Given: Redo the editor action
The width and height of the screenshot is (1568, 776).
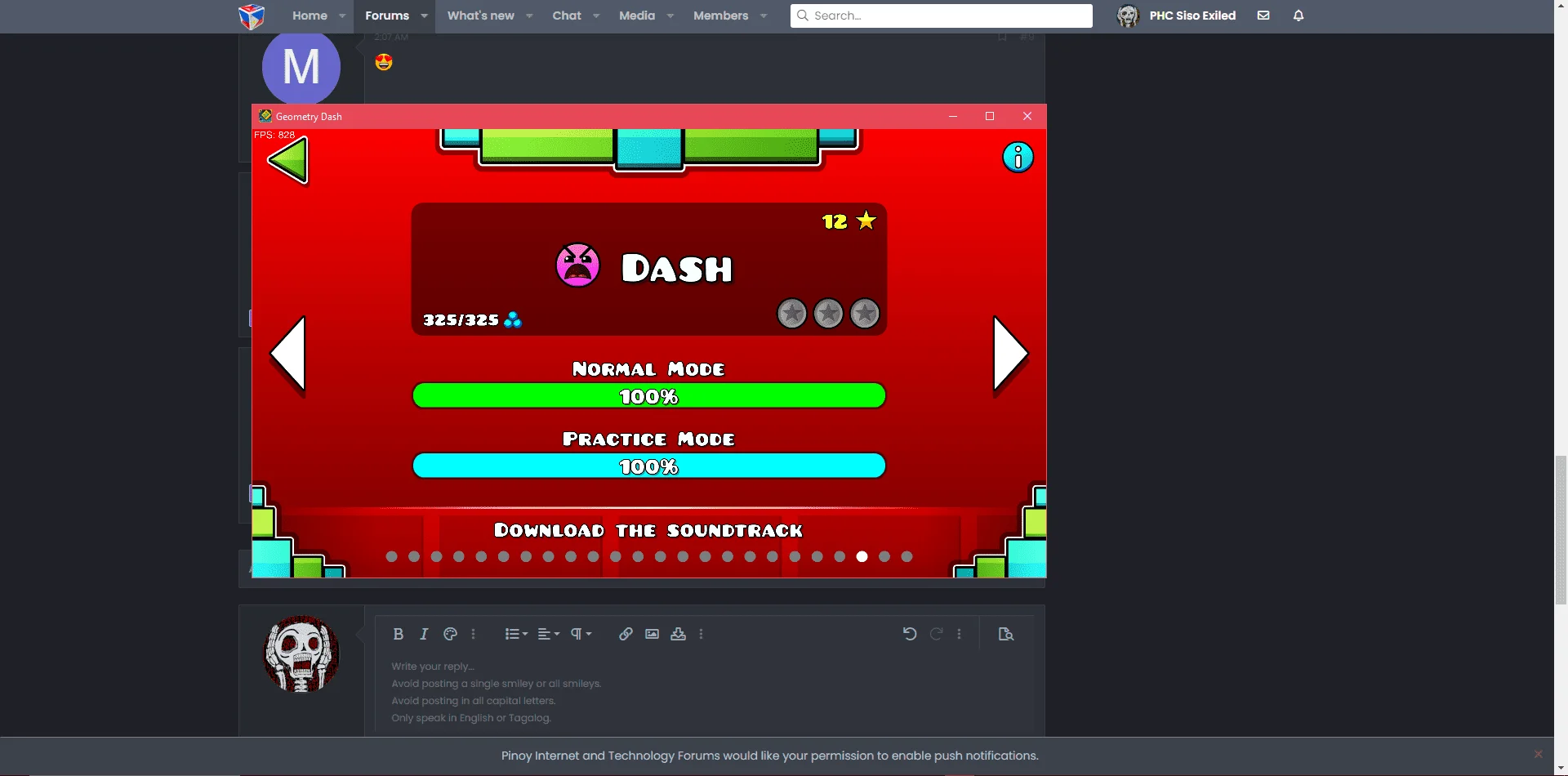Looking at the screenshot, I should pyautogui.click(x=937, y=634).
